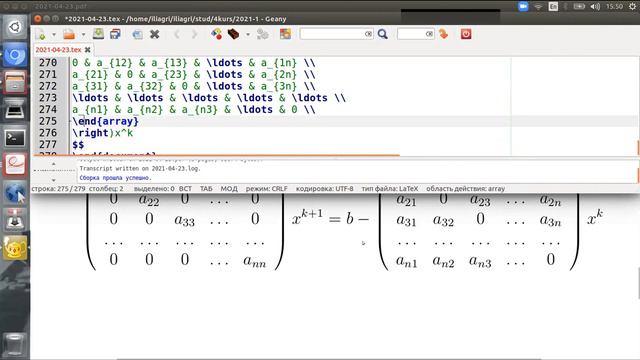
Task: Open Files manager from dock
Action: [x=15, y=82]
